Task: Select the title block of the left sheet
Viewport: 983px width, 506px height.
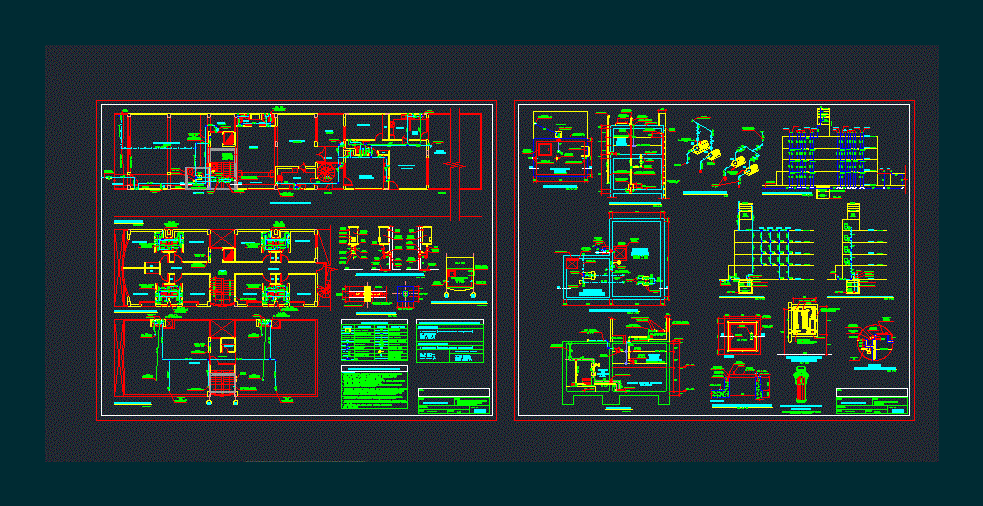Action: point(453,401)
